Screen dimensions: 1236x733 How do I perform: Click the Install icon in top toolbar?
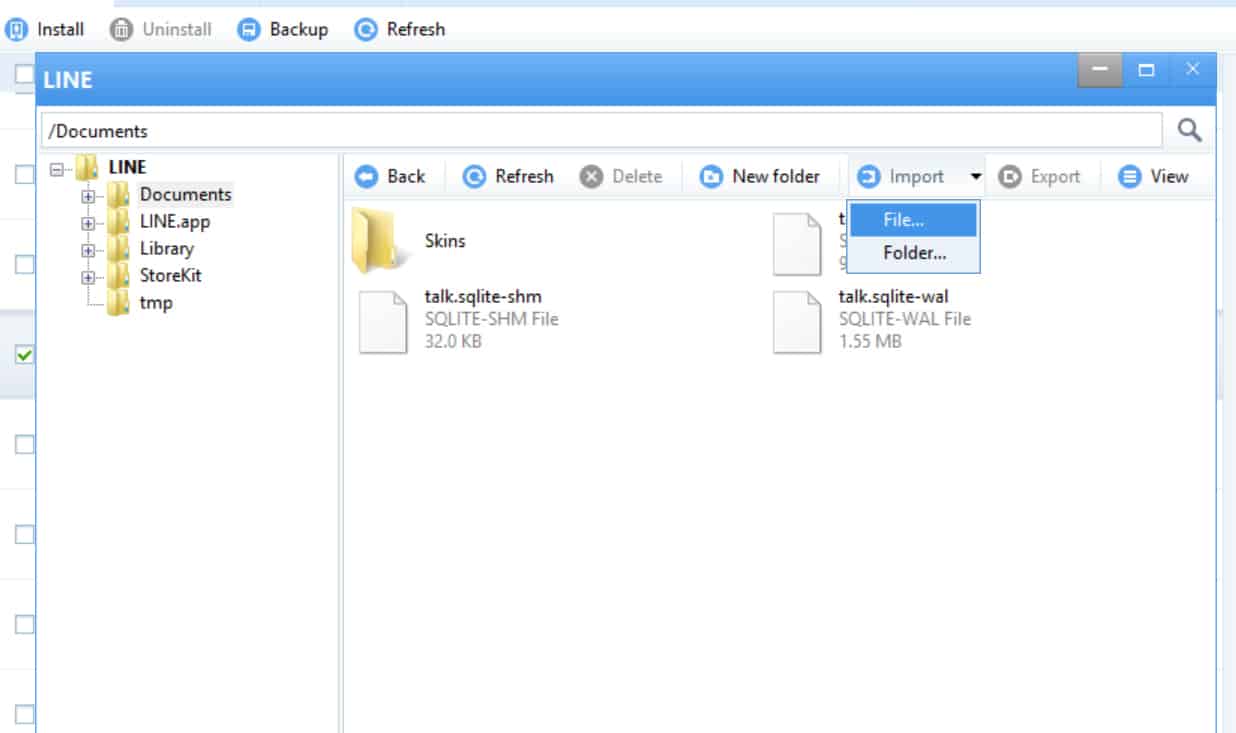[x=16, y=30]
